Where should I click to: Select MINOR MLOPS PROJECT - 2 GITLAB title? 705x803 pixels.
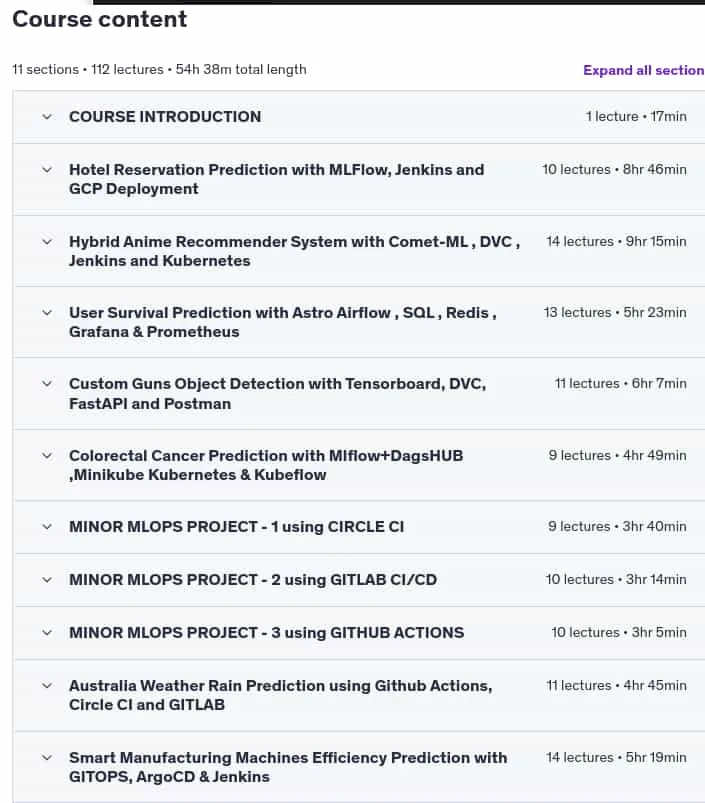click(x=253, y=580)
